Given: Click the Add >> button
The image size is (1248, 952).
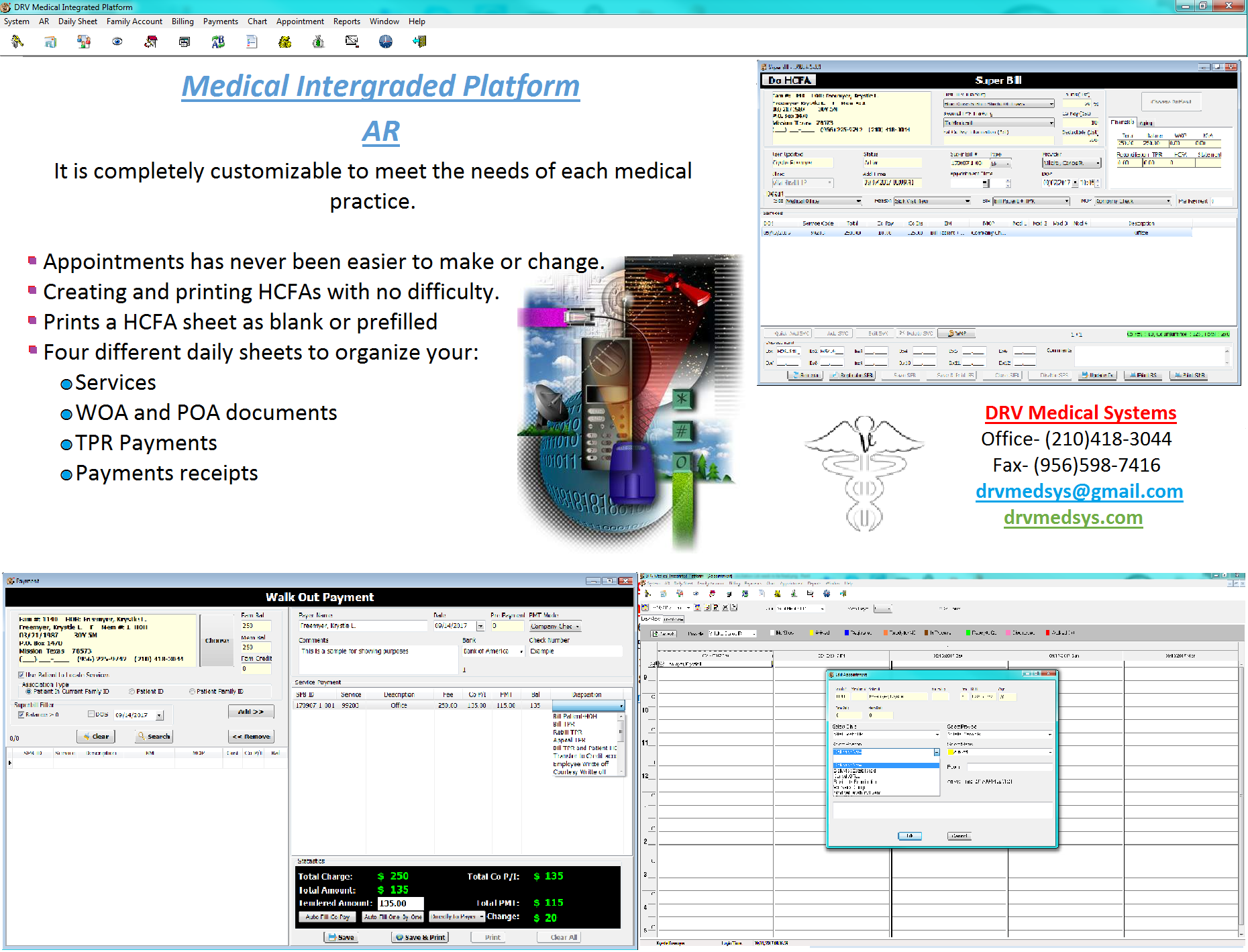Looking at the screenshot, I should [x=251, y=712].
